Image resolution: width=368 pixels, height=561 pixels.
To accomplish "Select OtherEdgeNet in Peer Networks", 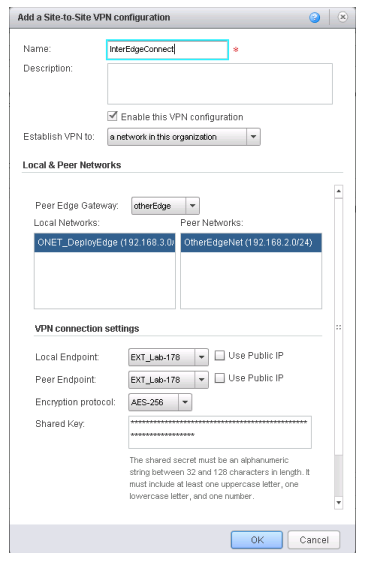I will click(251, 243).
